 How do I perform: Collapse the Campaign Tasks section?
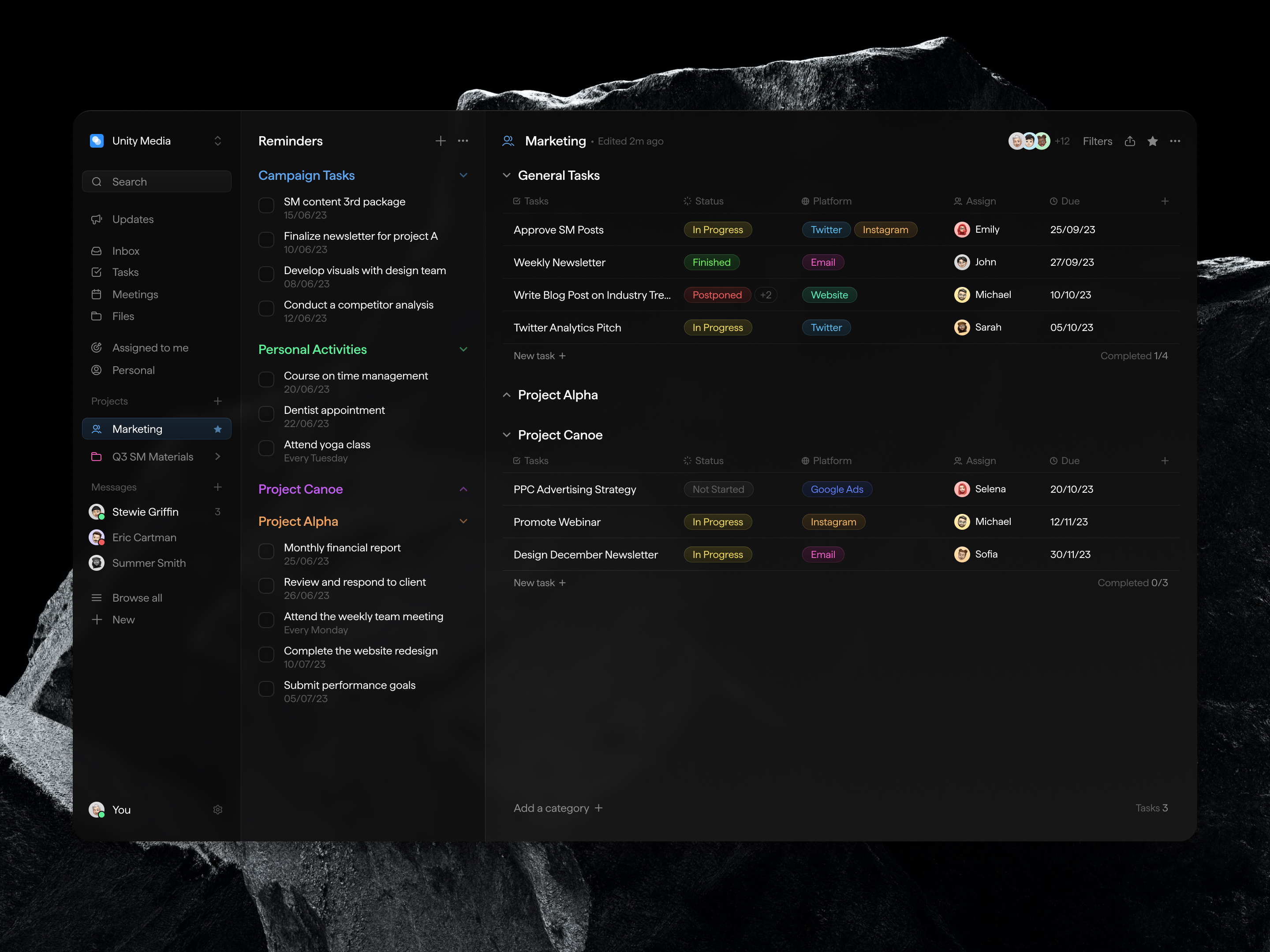(463, 175)
